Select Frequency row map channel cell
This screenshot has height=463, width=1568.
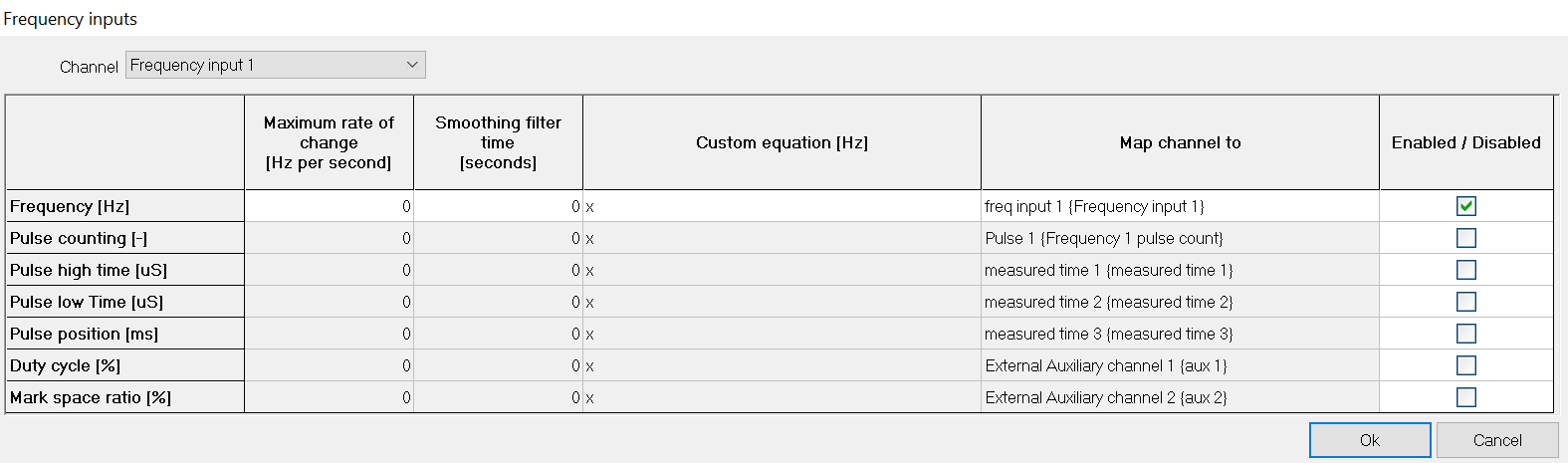point(1180,206)
